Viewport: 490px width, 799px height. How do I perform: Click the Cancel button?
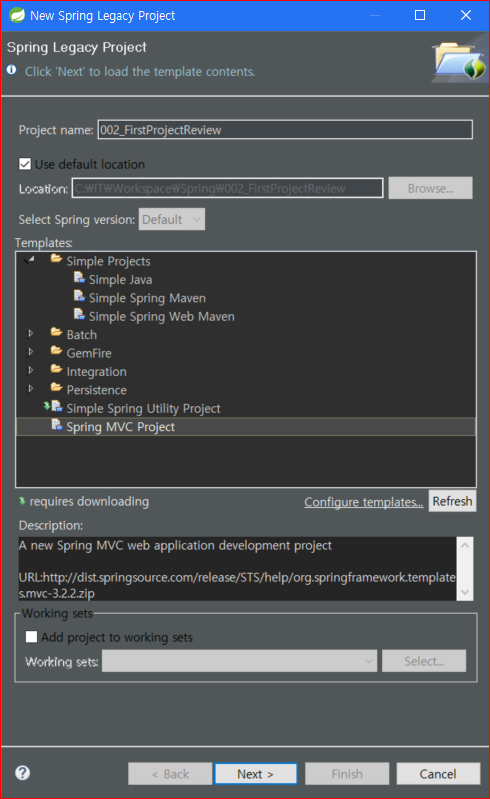coord(438,774)
